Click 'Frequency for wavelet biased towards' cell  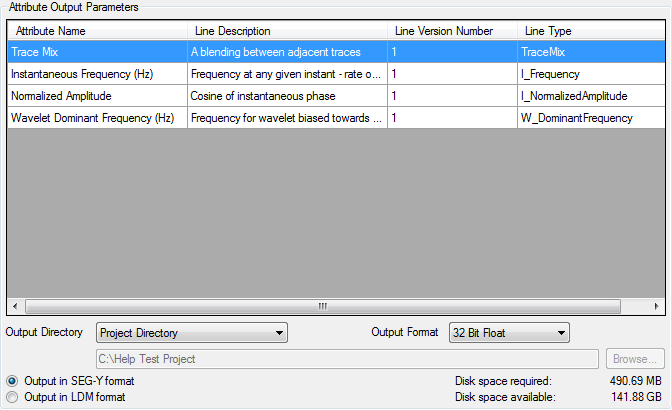point(287,118)
